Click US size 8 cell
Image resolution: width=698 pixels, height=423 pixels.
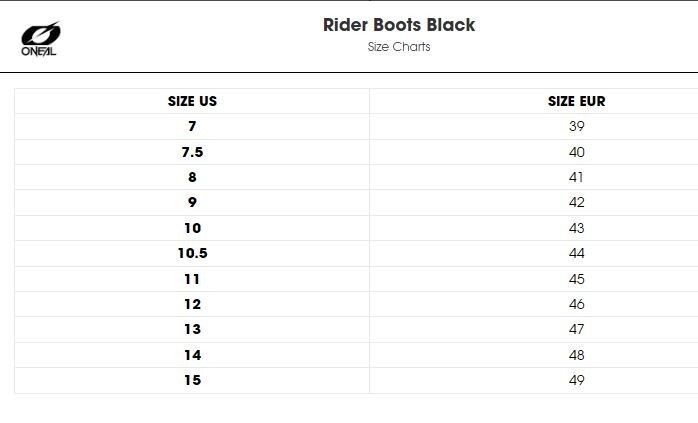192,177
